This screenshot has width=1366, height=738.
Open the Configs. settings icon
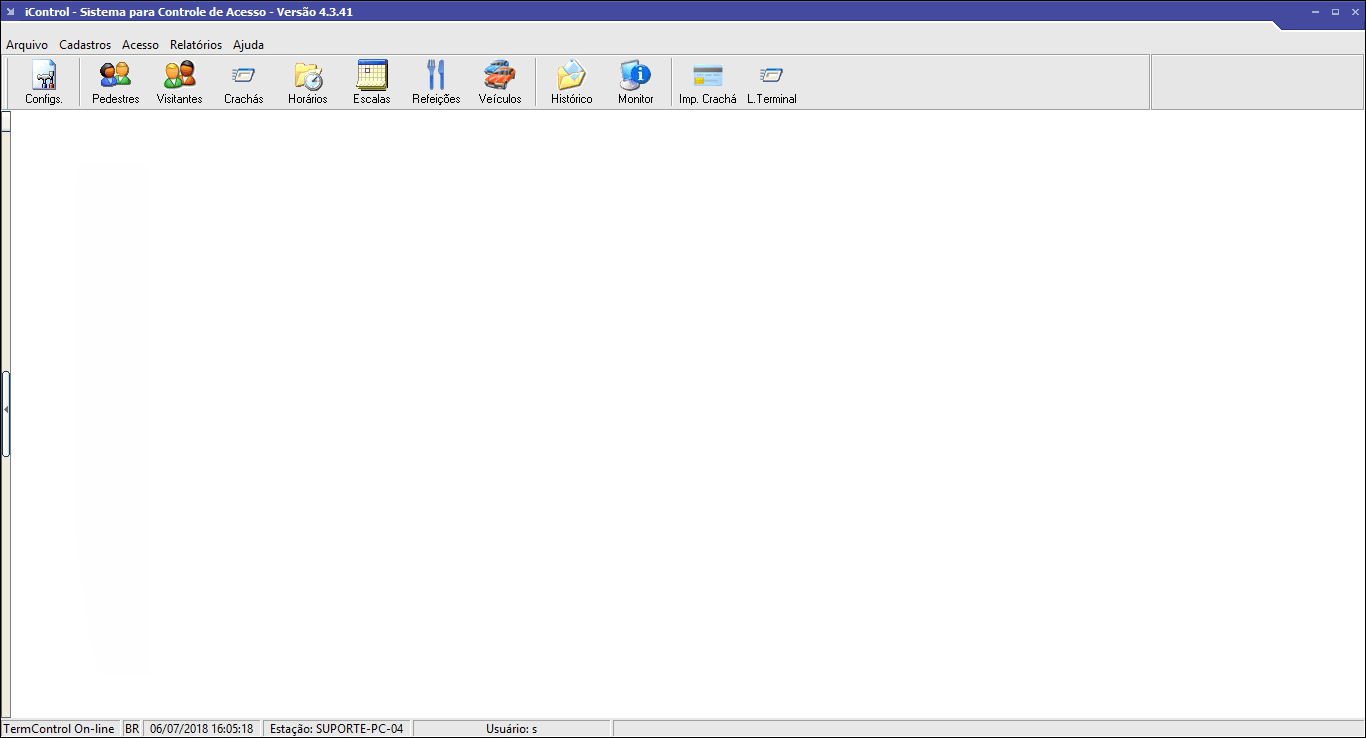[44, 82]
